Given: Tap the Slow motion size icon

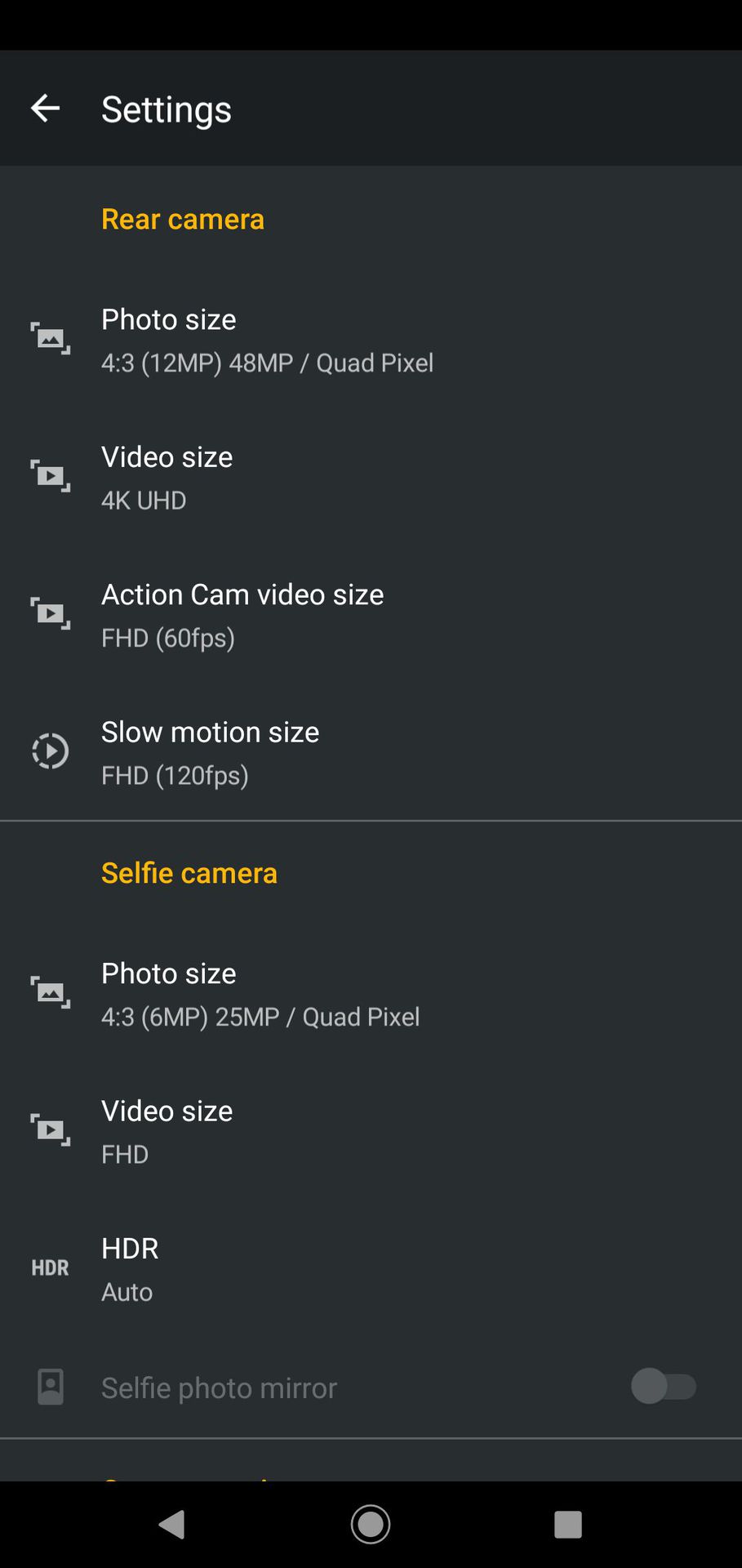Looking at the screenshot, I should (x=51, y=751).
